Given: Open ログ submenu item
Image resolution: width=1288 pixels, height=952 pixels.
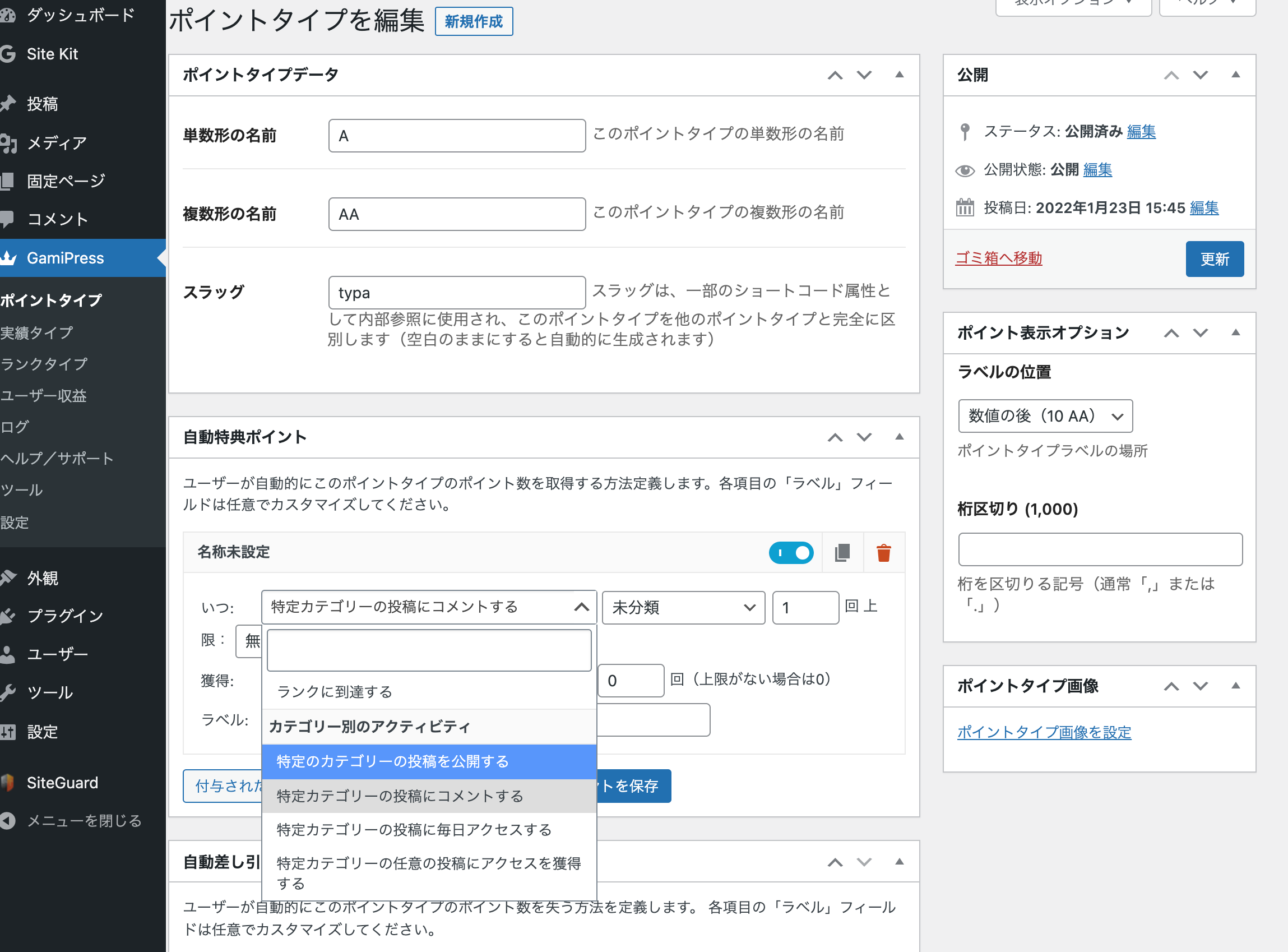Looking at the screenshot, I should tap(15, 427).
